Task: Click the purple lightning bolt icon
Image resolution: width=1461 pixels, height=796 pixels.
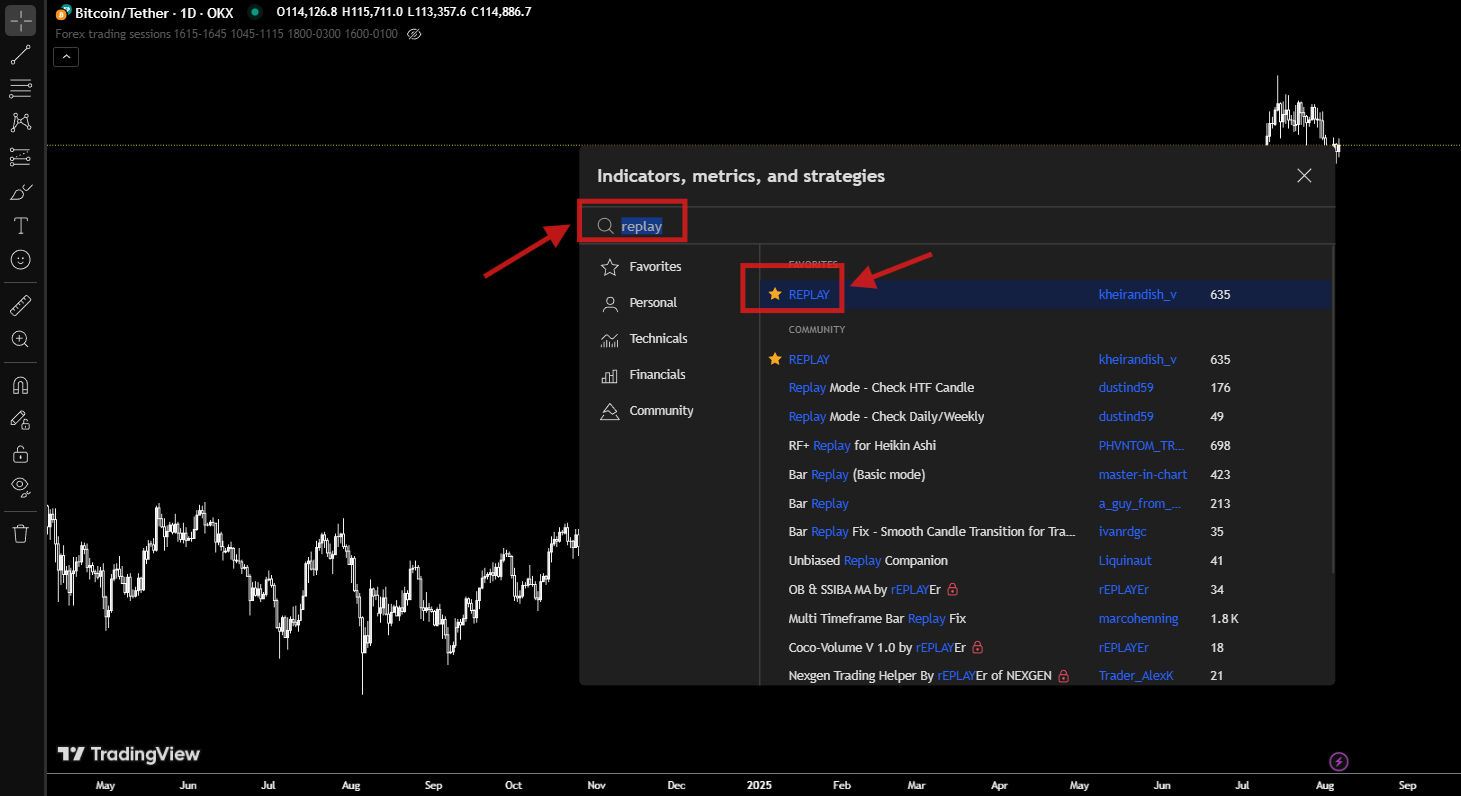Action: pos(1339,762)
